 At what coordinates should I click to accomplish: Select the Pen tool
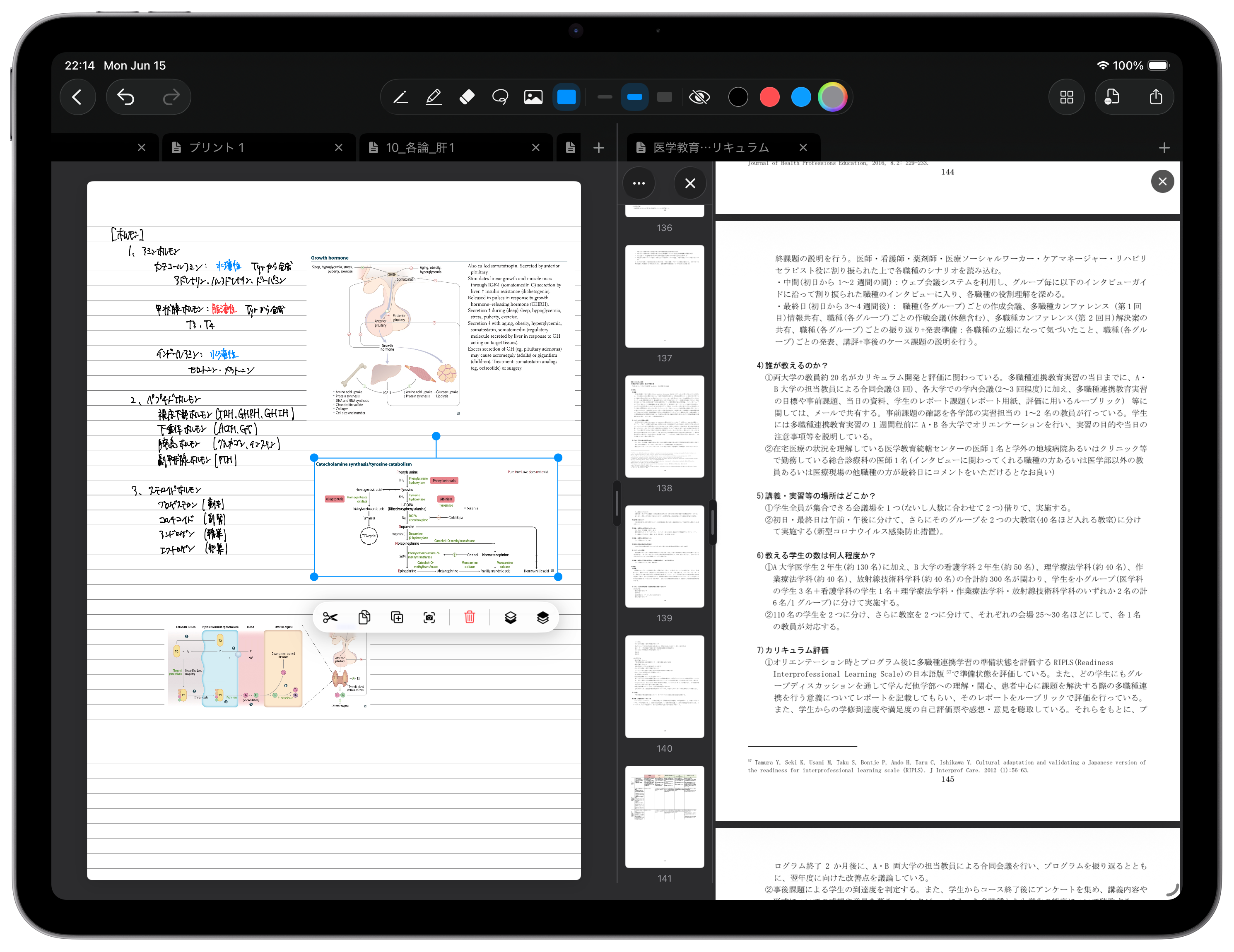(x=400, y=97)
